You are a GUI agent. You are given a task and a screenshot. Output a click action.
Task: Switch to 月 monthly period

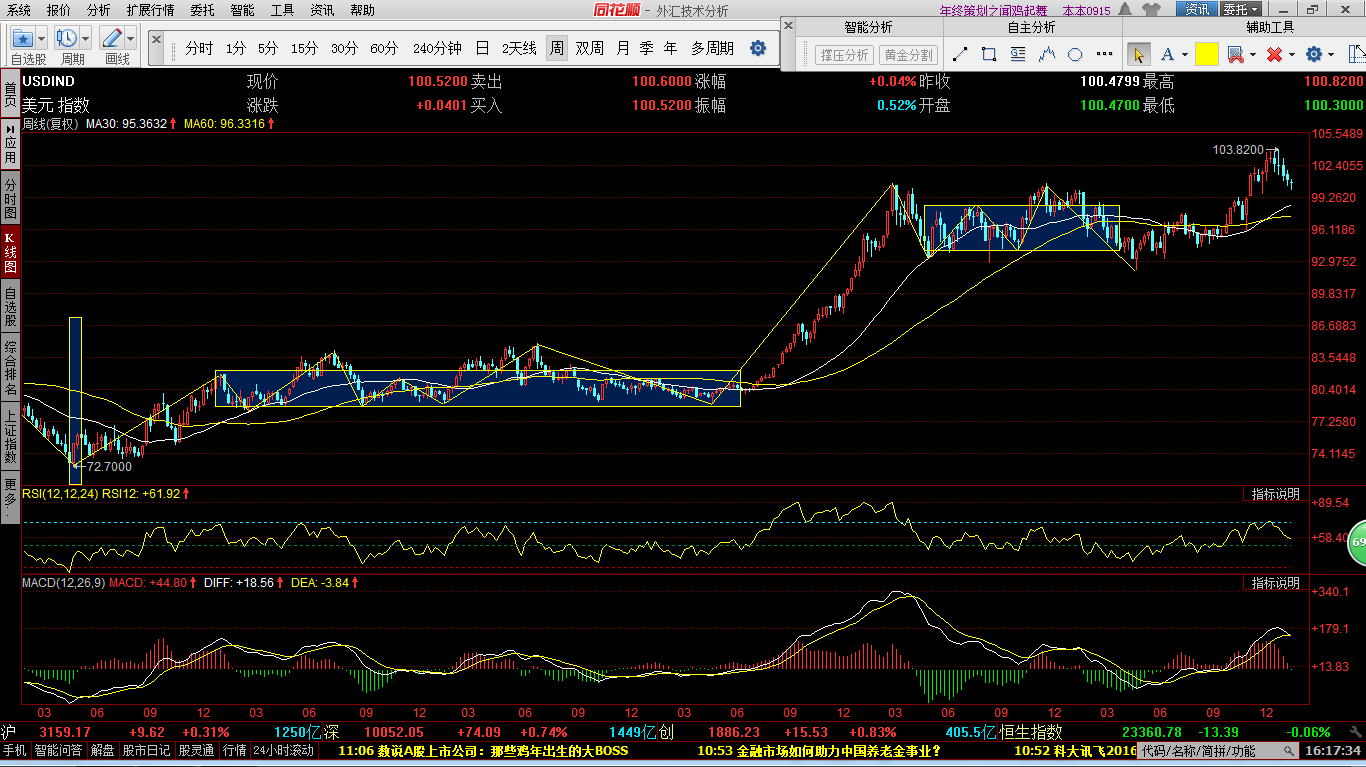coord(623,48)
